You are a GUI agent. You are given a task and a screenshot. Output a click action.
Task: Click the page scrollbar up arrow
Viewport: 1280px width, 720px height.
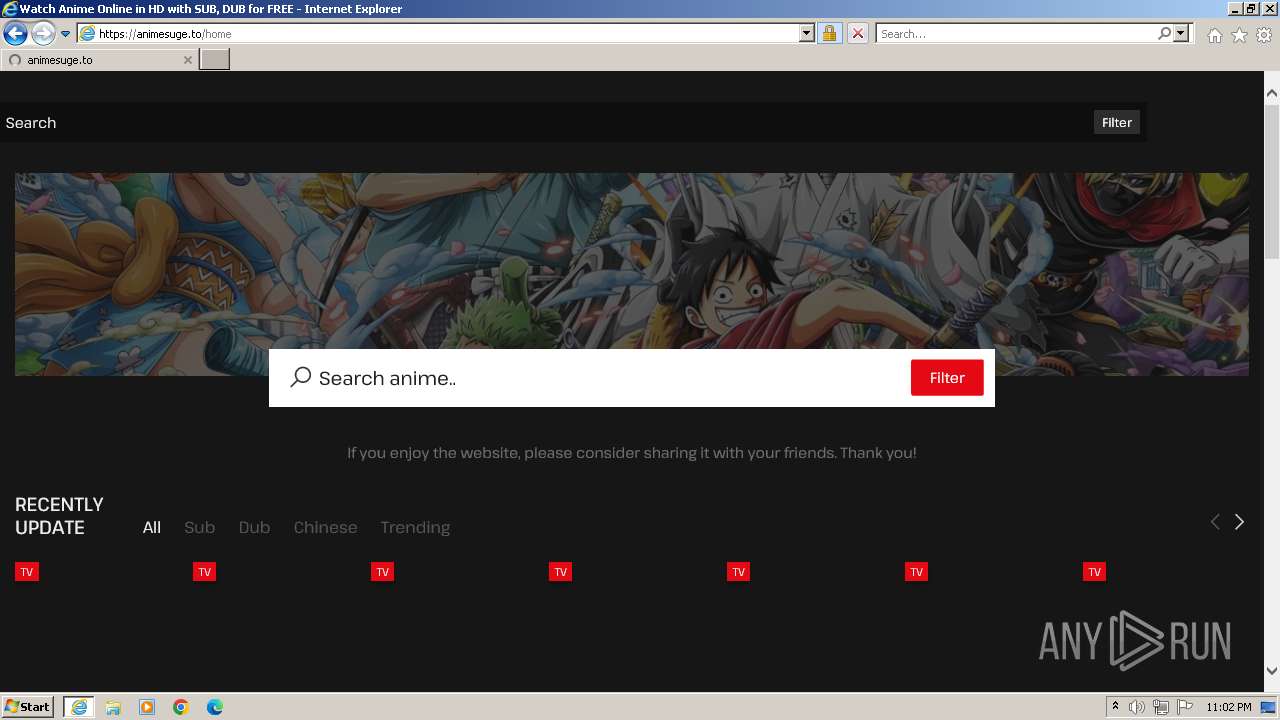[1272, 93]
